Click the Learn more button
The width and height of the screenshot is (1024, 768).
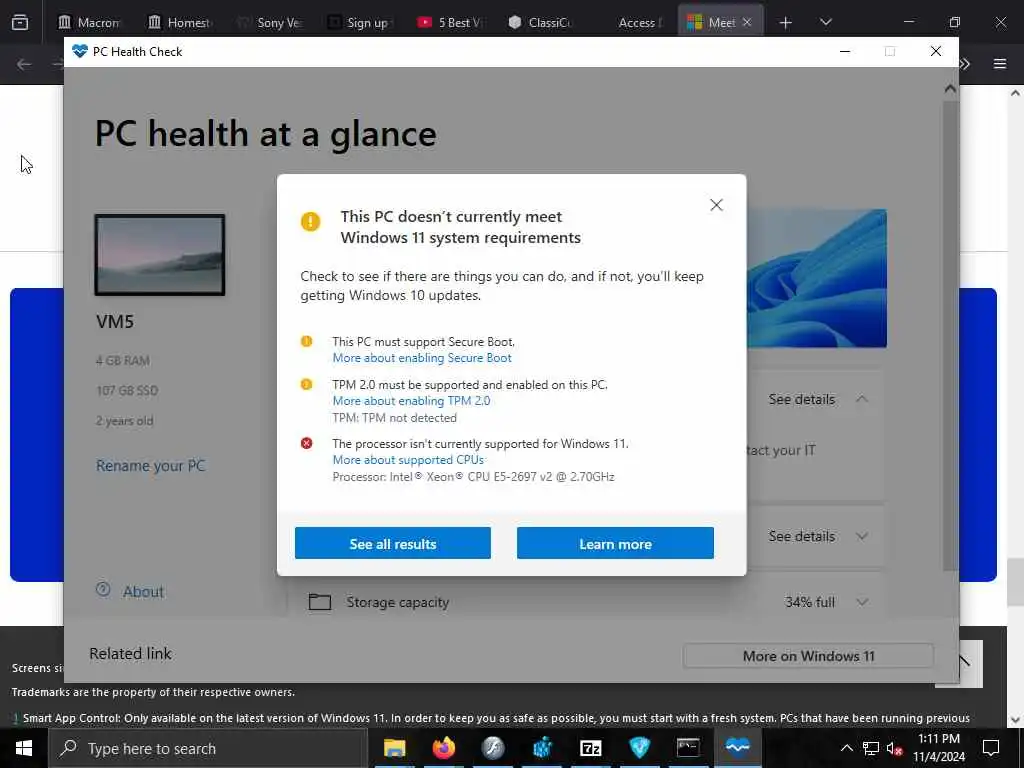click(x=615, y=543)
